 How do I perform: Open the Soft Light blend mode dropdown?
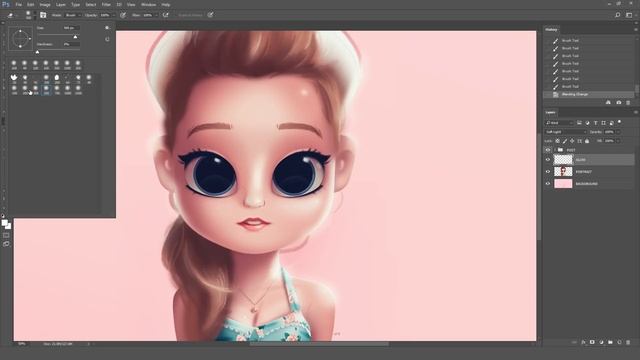click(x=566, y=132)
